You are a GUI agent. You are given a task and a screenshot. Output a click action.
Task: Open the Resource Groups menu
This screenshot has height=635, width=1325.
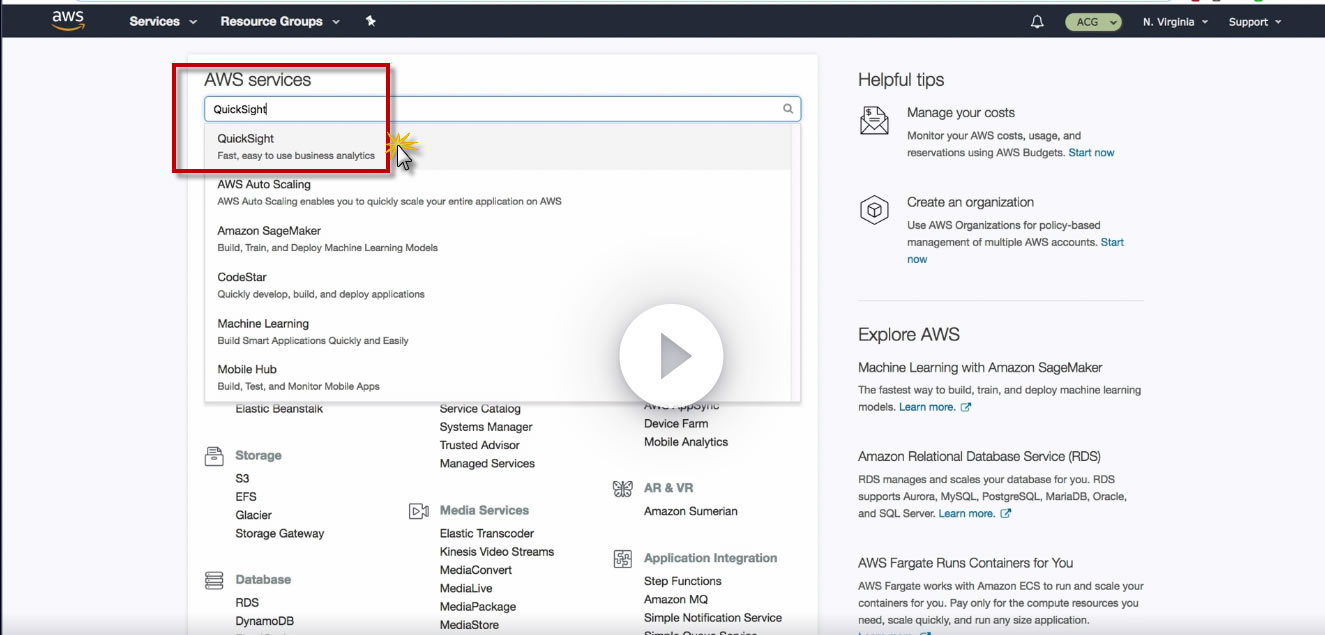pos(280,21)
